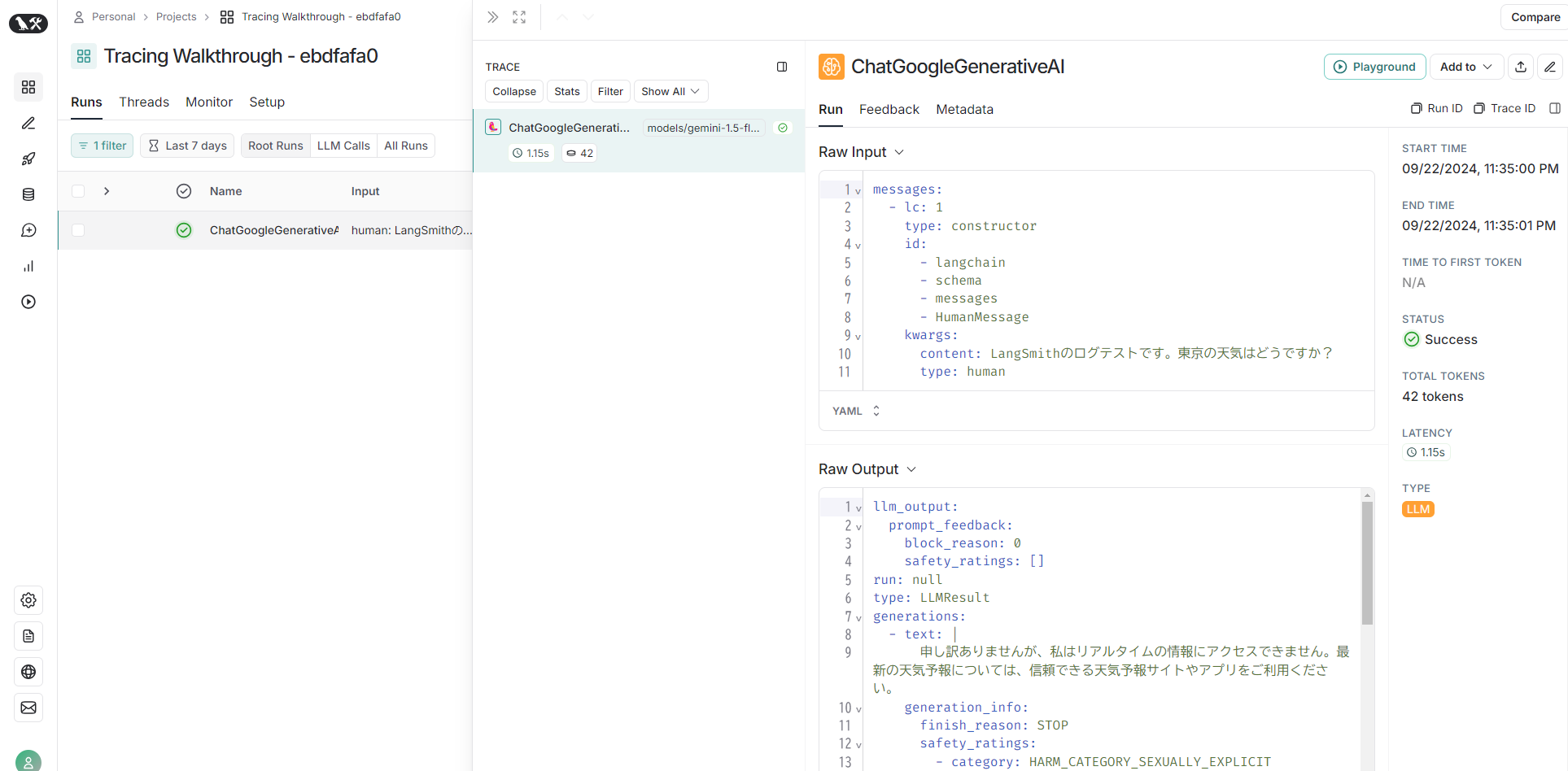1568x771 pixels.
Task: Click the Input column header
Action: pyautogui.click(x=365, y=191)
